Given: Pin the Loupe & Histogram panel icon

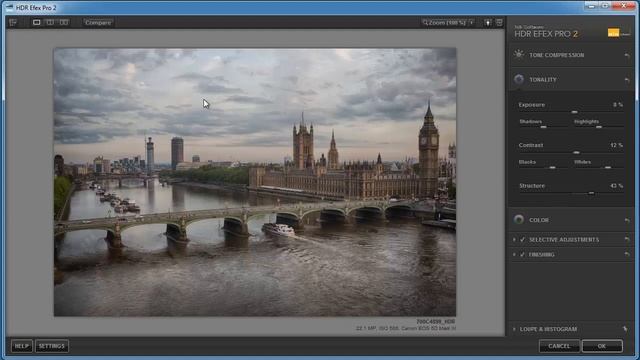Looking at the screenshot, I should [625, 329].
